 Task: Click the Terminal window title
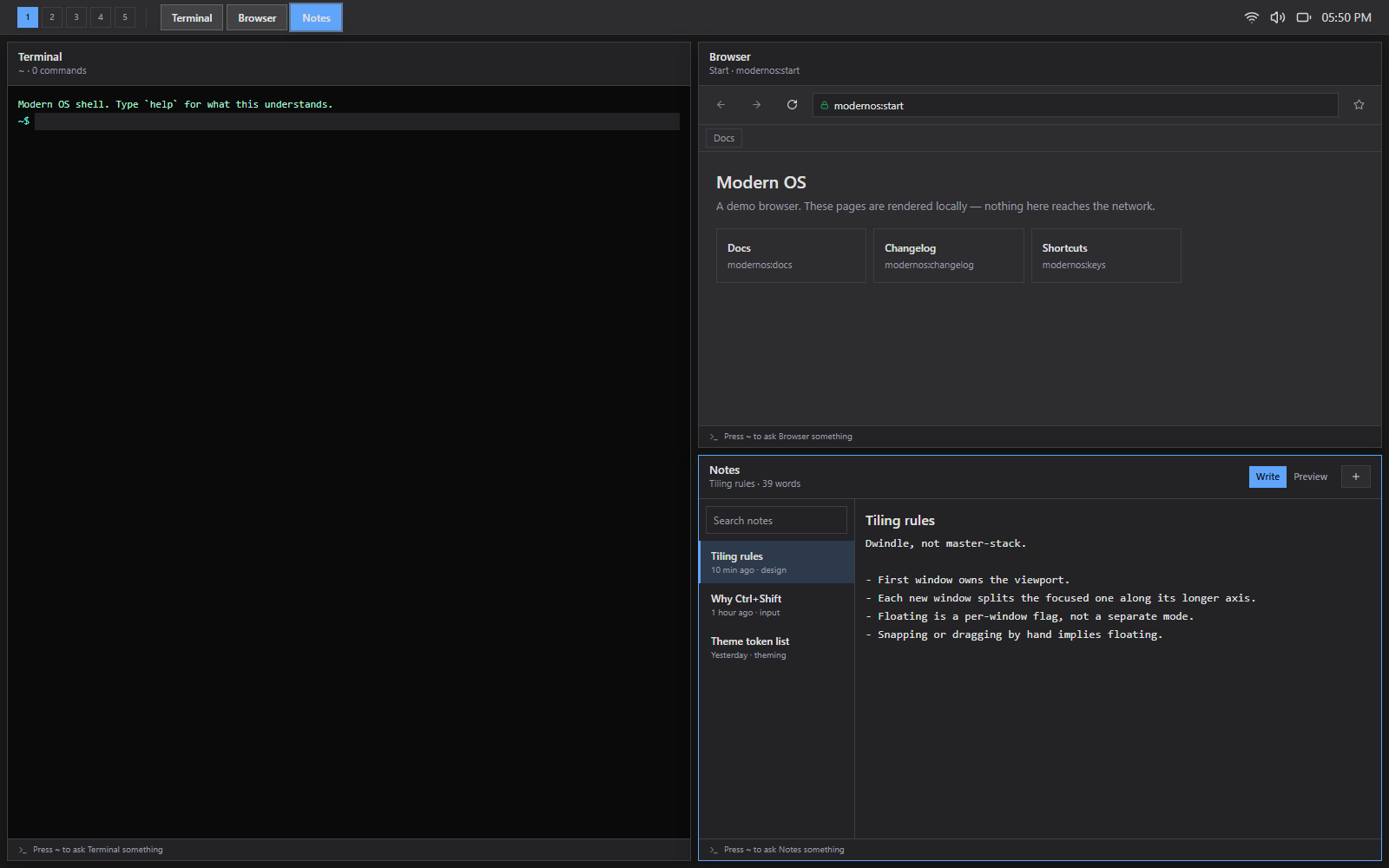[x=40, y=56]
